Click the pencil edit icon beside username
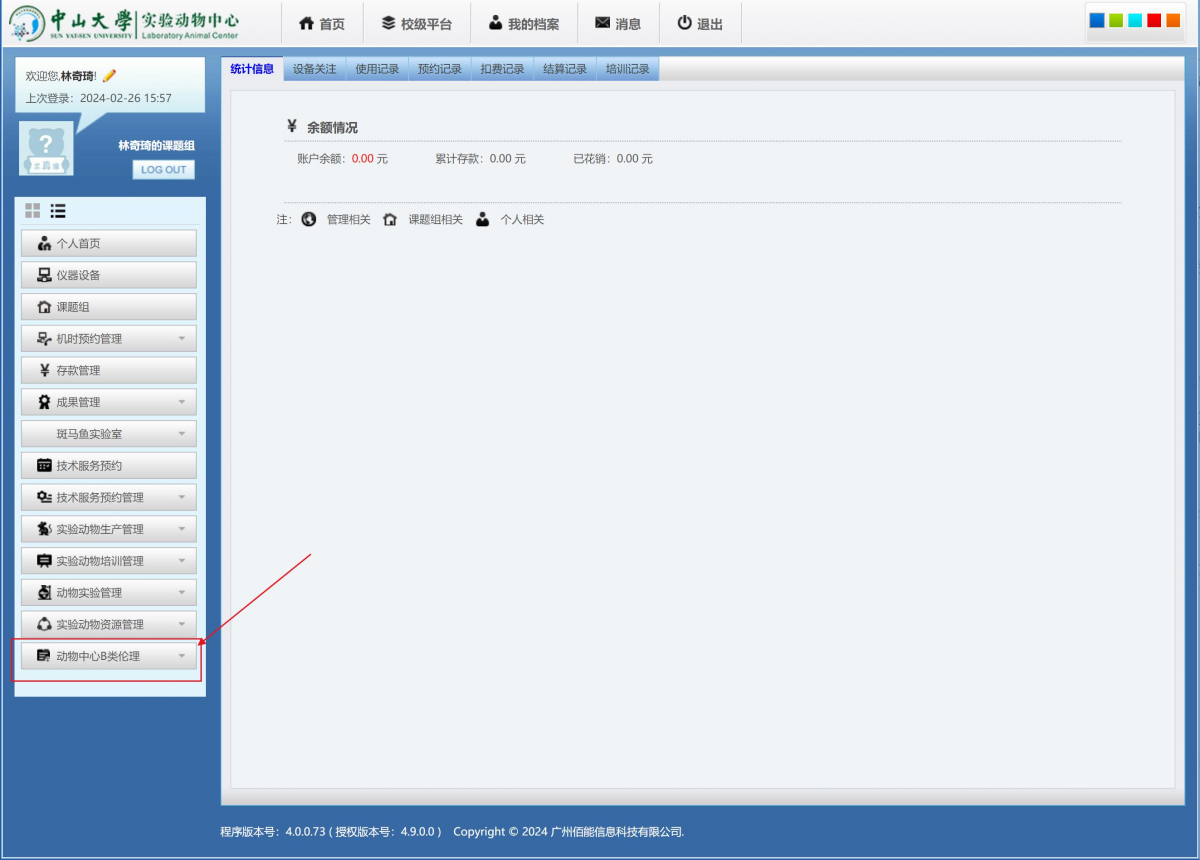1200x860 pixels. coord(109,76)
